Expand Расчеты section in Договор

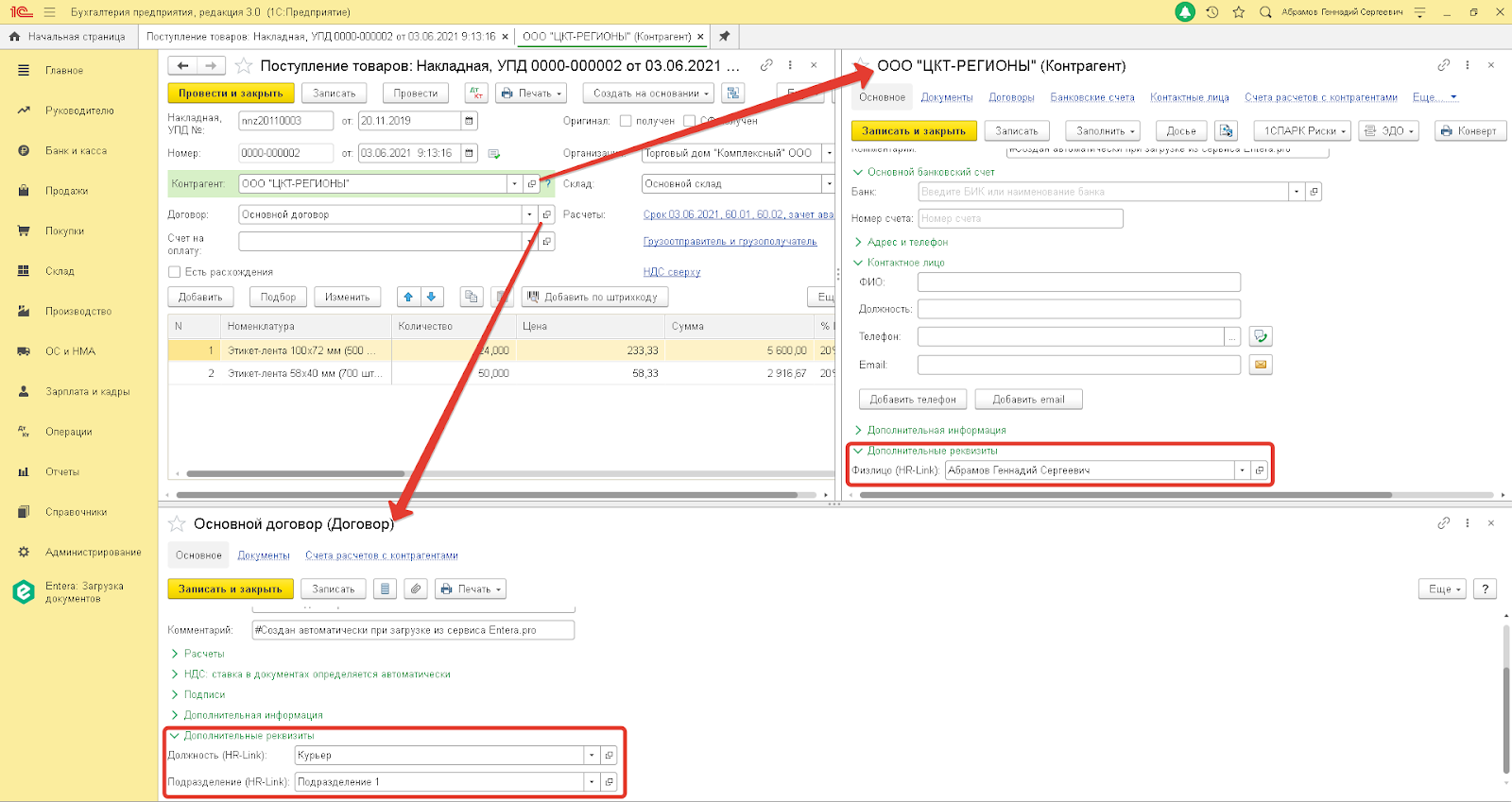(175, 654)
